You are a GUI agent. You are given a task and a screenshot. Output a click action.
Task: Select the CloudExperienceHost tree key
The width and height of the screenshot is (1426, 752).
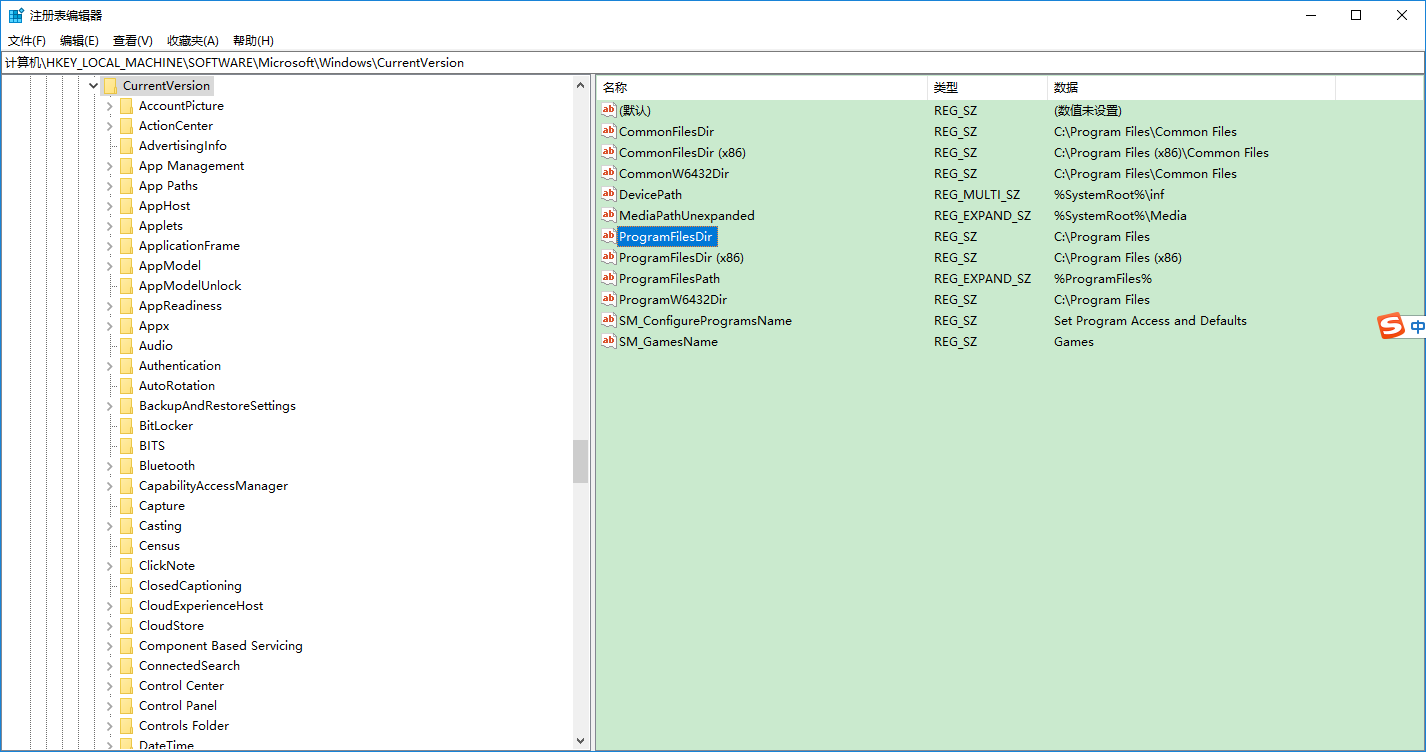201,606
